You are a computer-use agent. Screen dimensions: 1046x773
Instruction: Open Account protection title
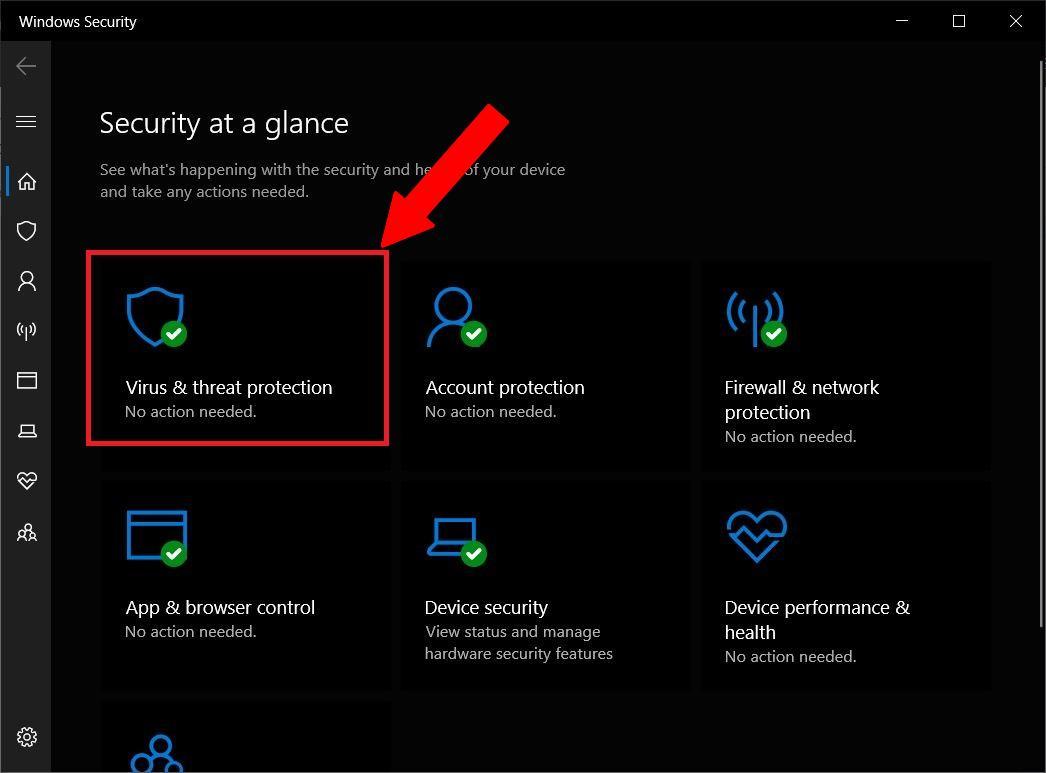[505, 388]
